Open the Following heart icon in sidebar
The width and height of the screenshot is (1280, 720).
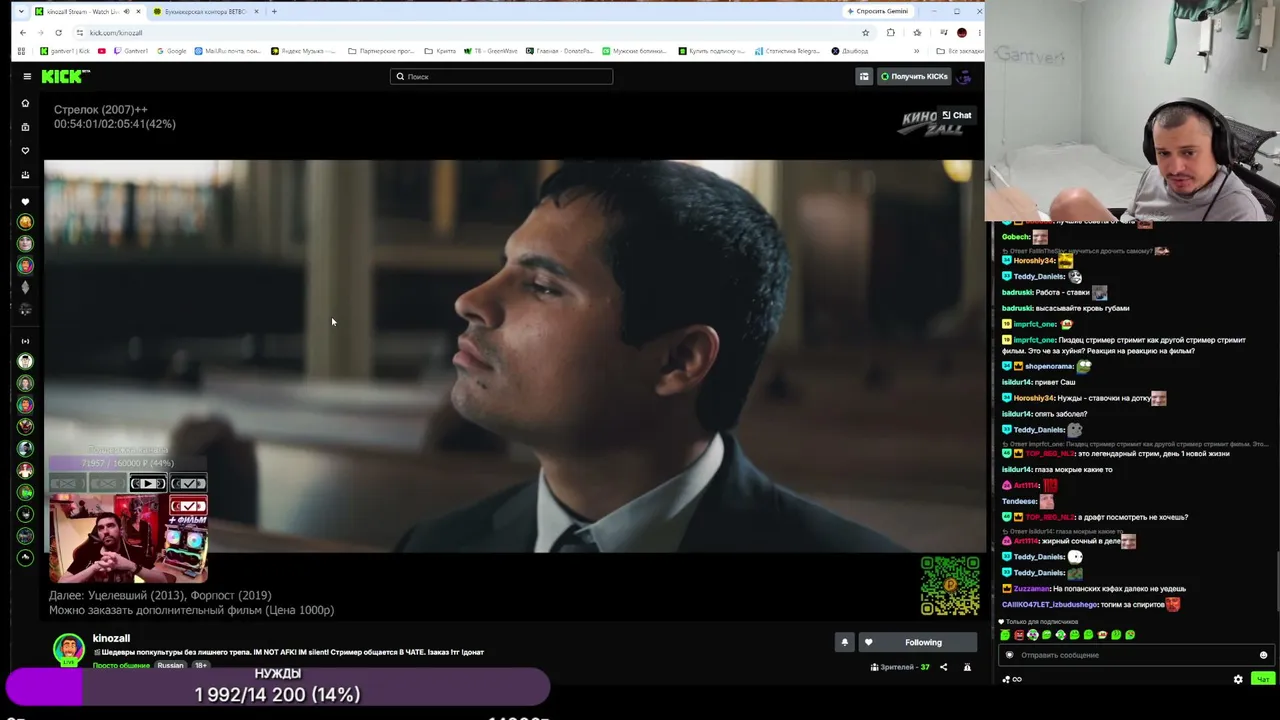(x=26, y=151)
